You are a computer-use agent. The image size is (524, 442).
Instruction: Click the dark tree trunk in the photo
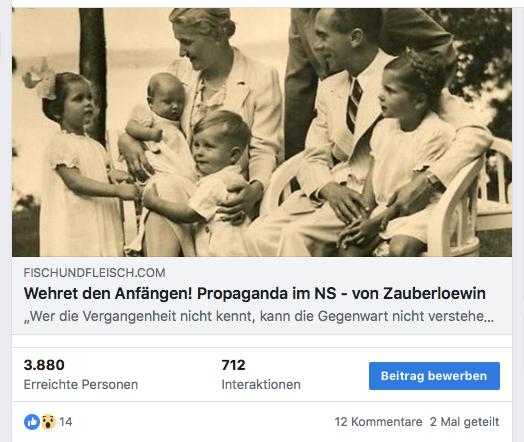click(93, 70)
